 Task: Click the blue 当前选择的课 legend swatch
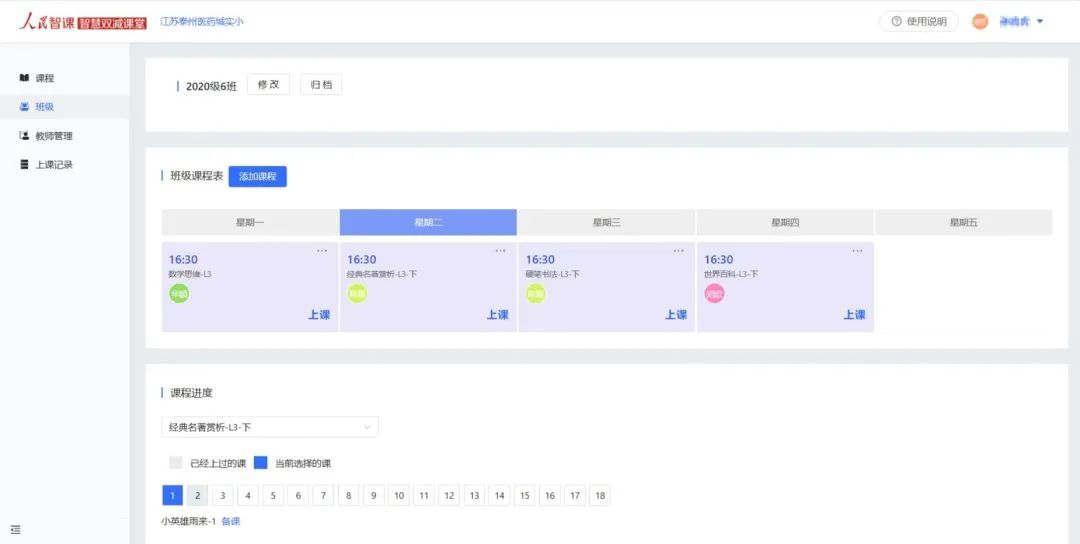click(260, 463)
